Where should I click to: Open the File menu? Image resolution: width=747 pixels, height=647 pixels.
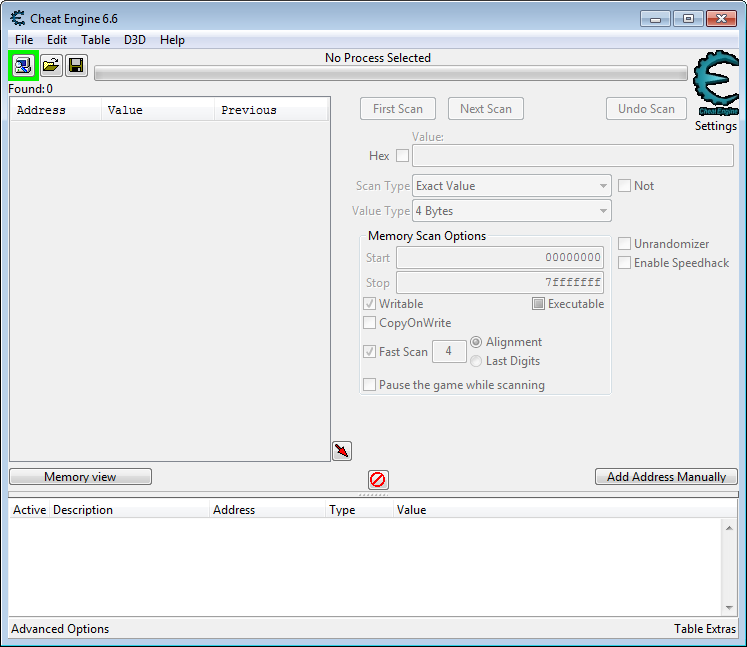pyautogui.click(x=24, y=40)
